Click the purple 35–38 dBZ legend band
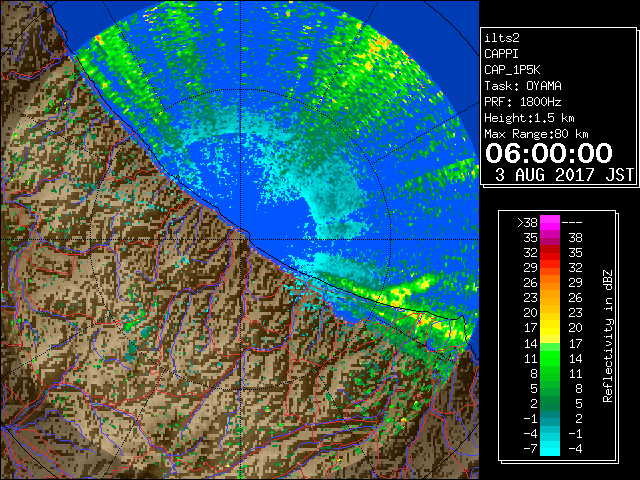The width and height of the screenshot is (640, 480). pyautogui.click(x=550, y=238)
